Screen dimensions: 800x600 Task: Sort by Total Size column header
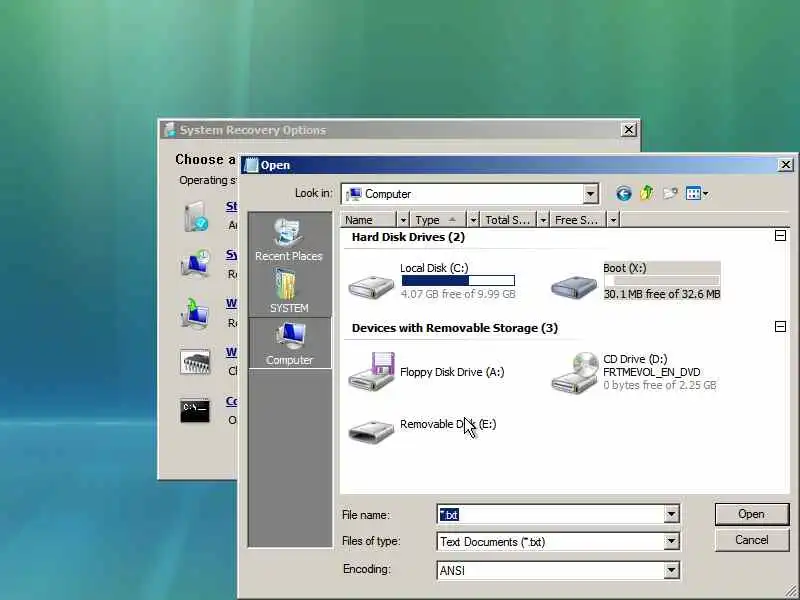click(x=509, y=220)
